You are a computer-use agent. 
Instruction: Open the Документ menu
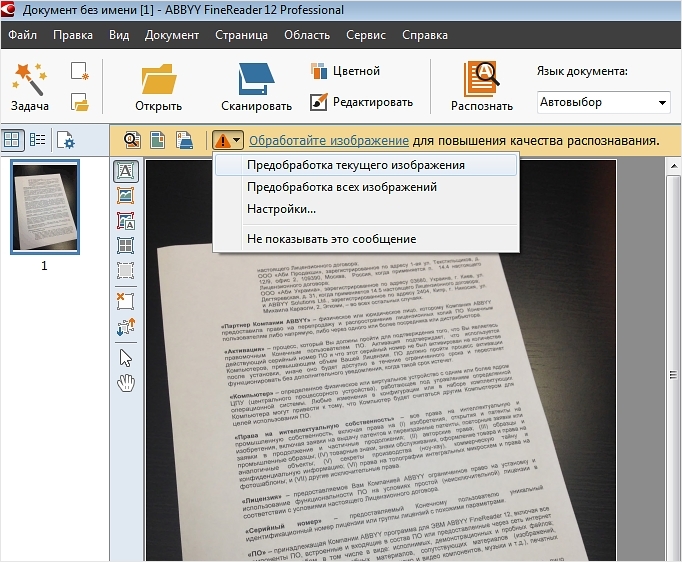pyautogui.click(x=172, y=35)
